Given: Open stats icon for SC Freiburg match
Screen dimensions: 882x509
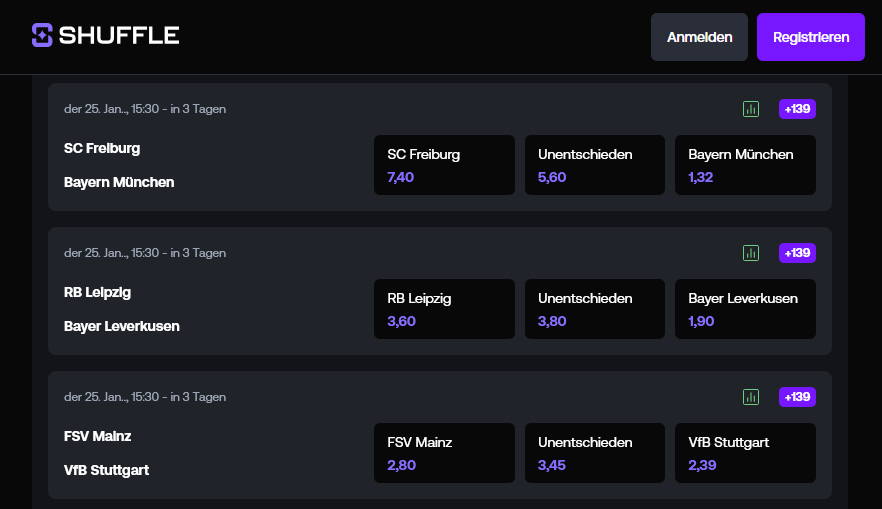Looking at the screenshot, I should point(751,109).
